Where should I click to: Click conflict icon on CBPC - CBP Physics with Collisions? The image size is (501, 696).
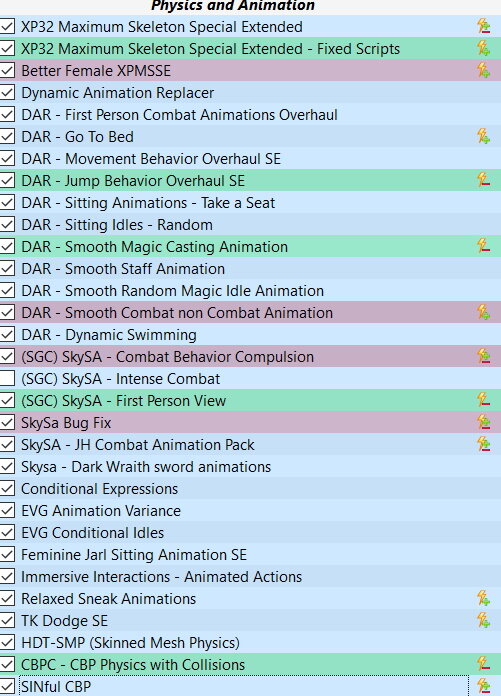point(484,664)
